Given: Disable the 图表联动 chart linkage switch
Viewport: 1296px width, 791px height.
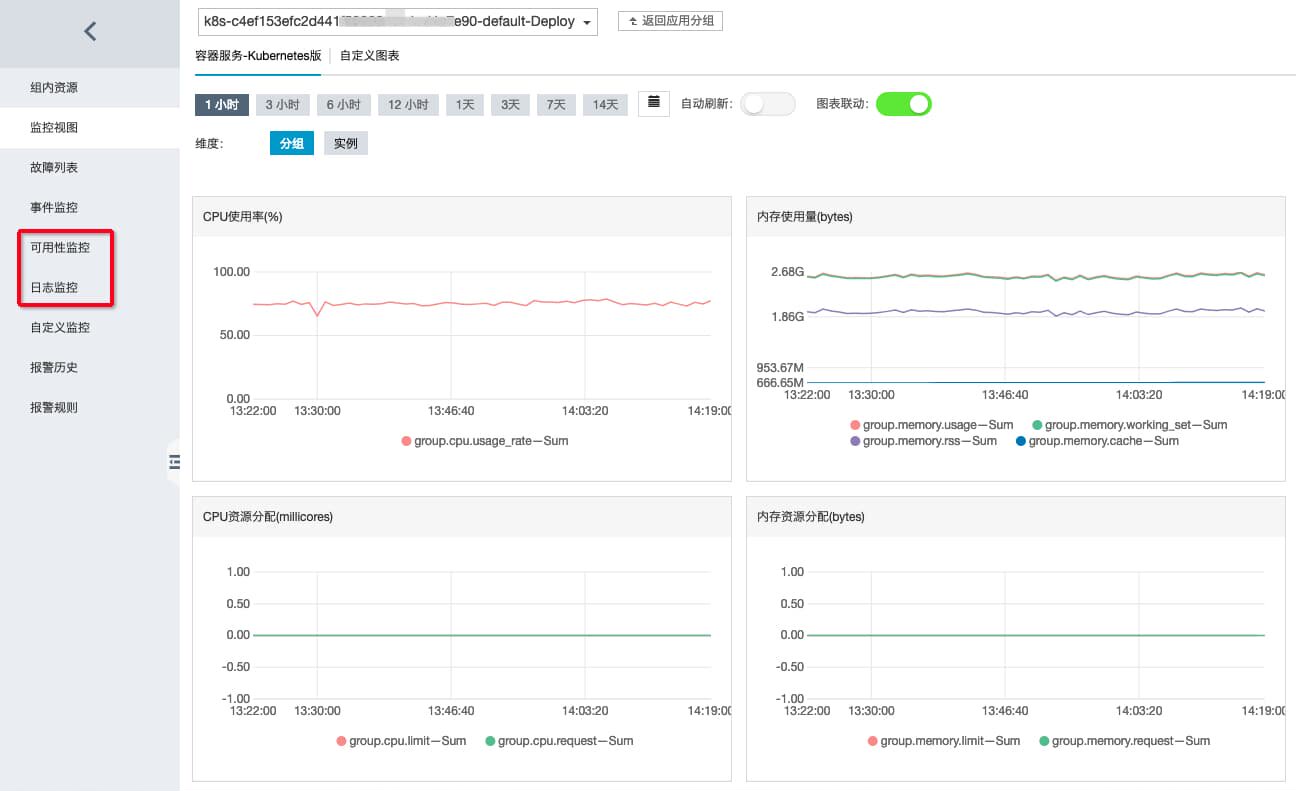Looking at the screenshot, I should pos(904,104).
